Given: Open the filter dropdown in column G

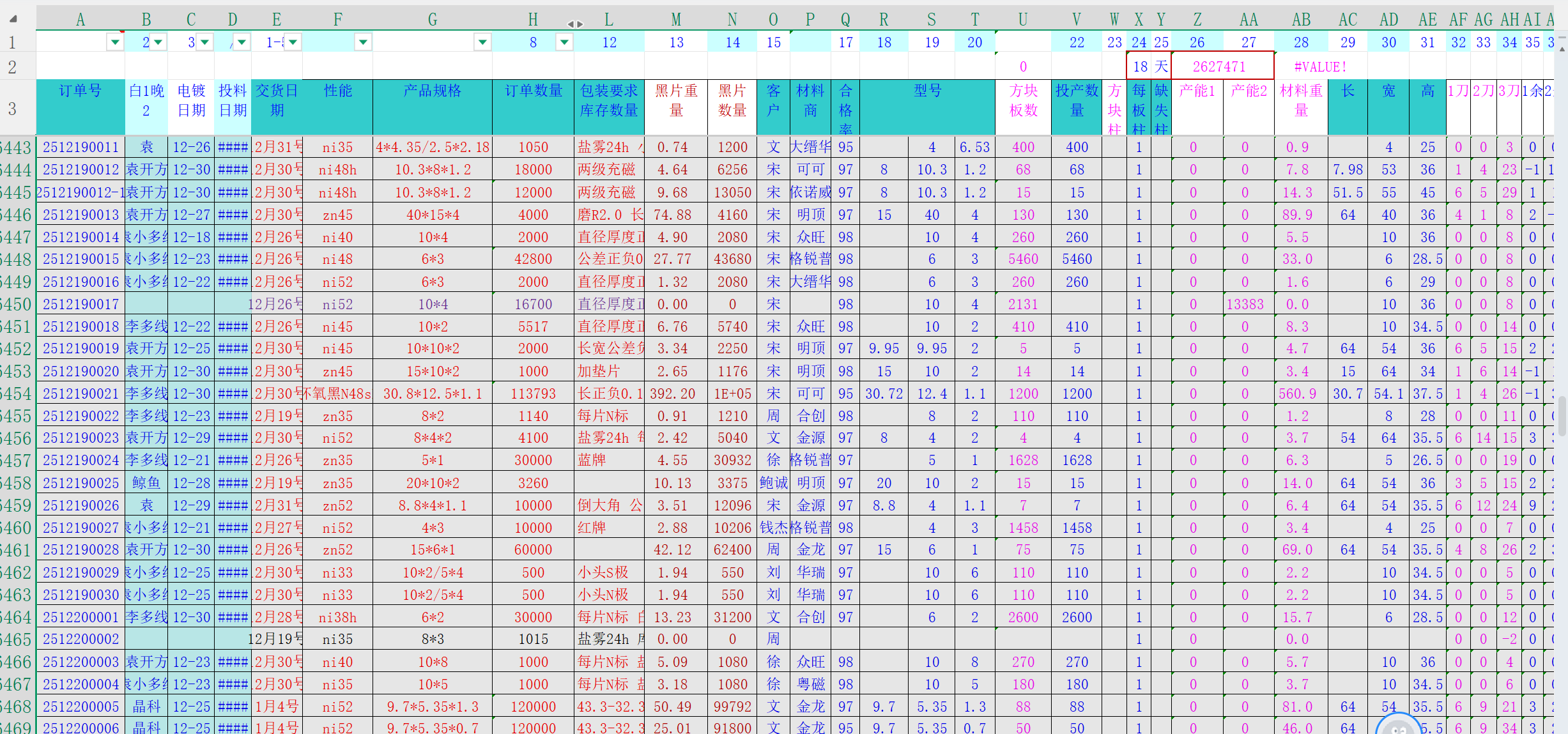Looking at the screenshot, I should pyautogui.click(x=482, y=43).
